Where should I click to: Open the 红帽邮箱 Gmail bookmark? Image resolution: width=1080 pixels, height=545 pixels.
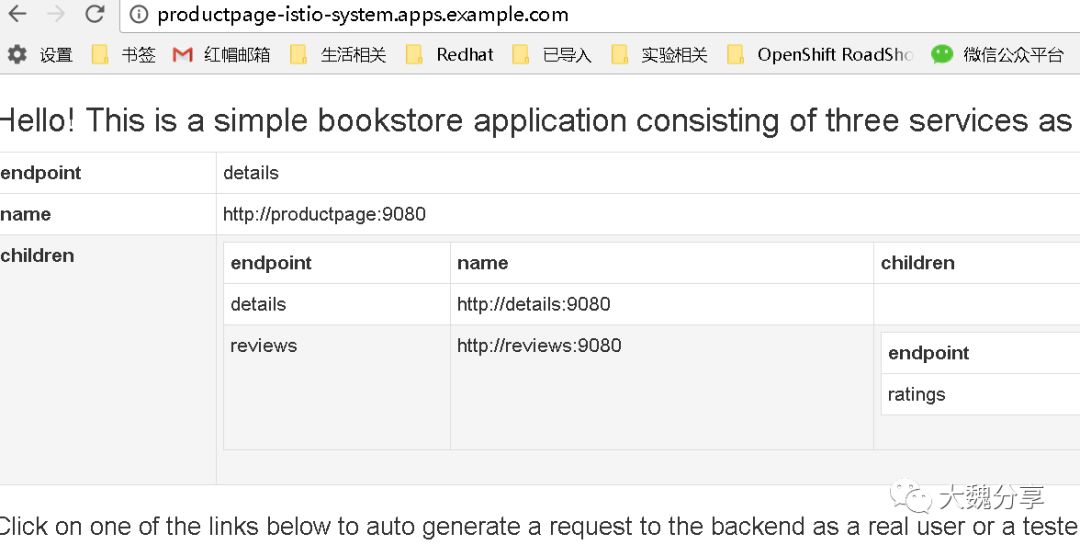221,55
